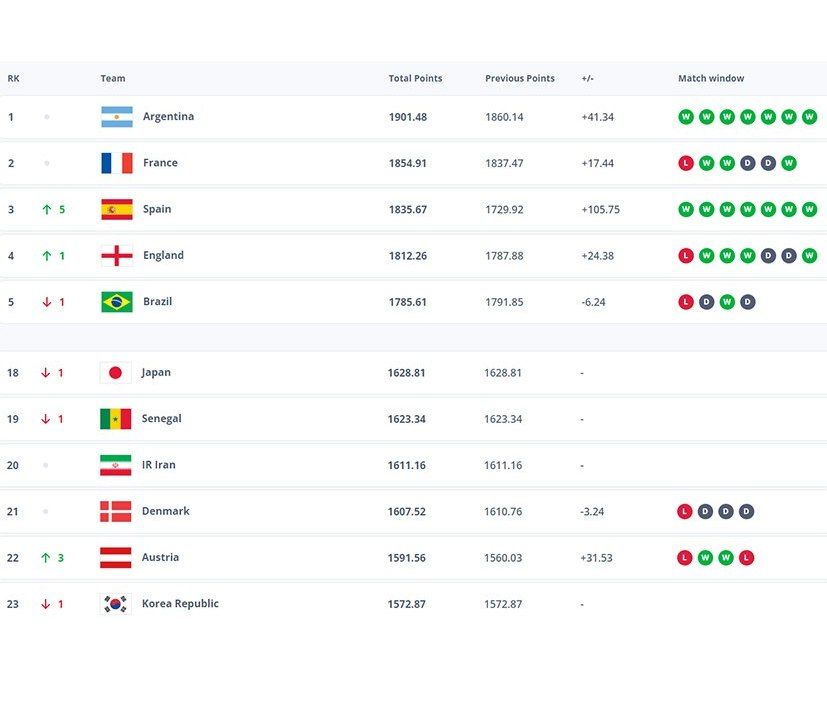Click France's red L match result badge

[685, 163]
